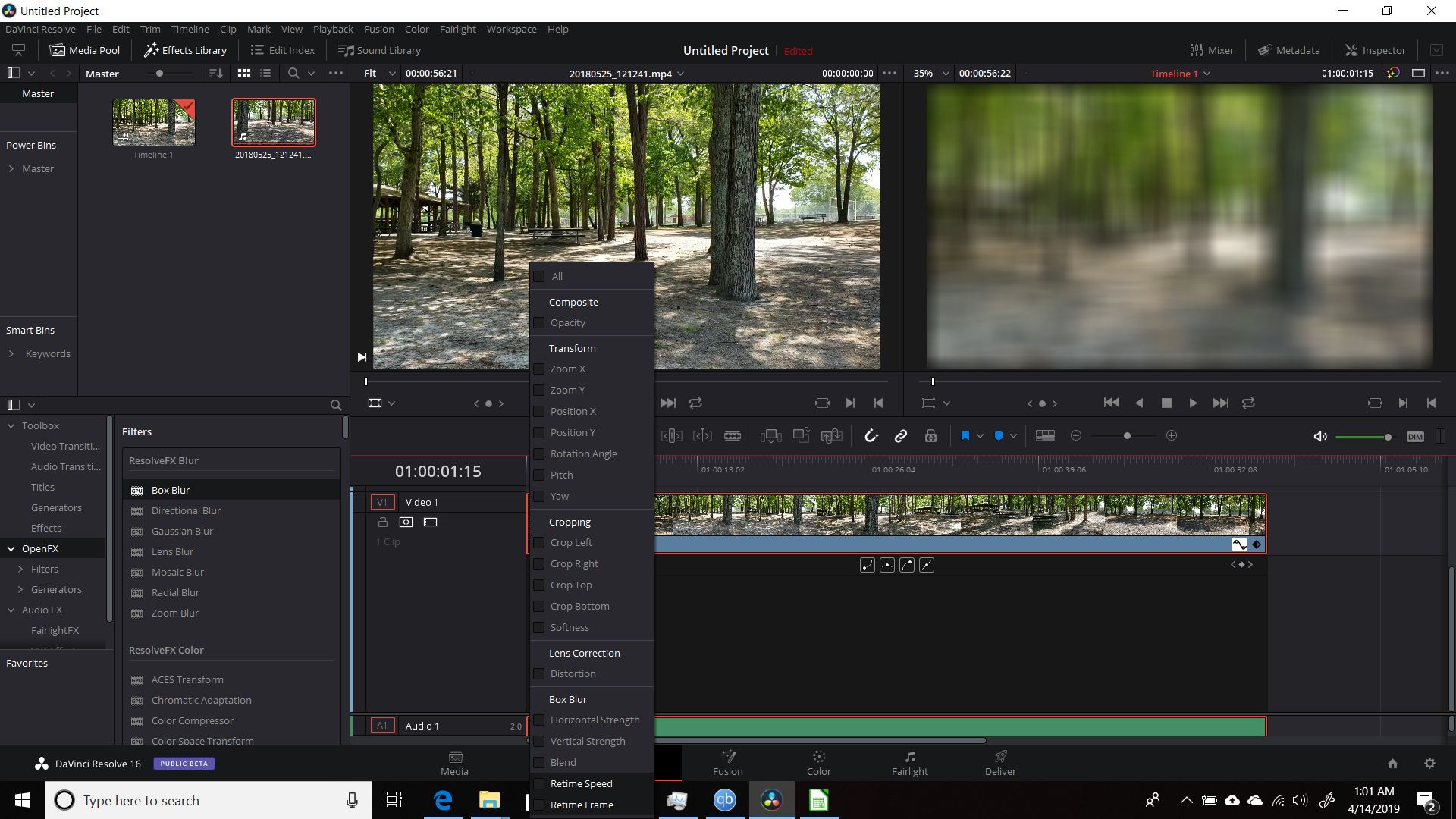Viewport: 1456px width, 819px height.
Task: Toggle timeline snapping magnet icon
Action: (871, 435)
